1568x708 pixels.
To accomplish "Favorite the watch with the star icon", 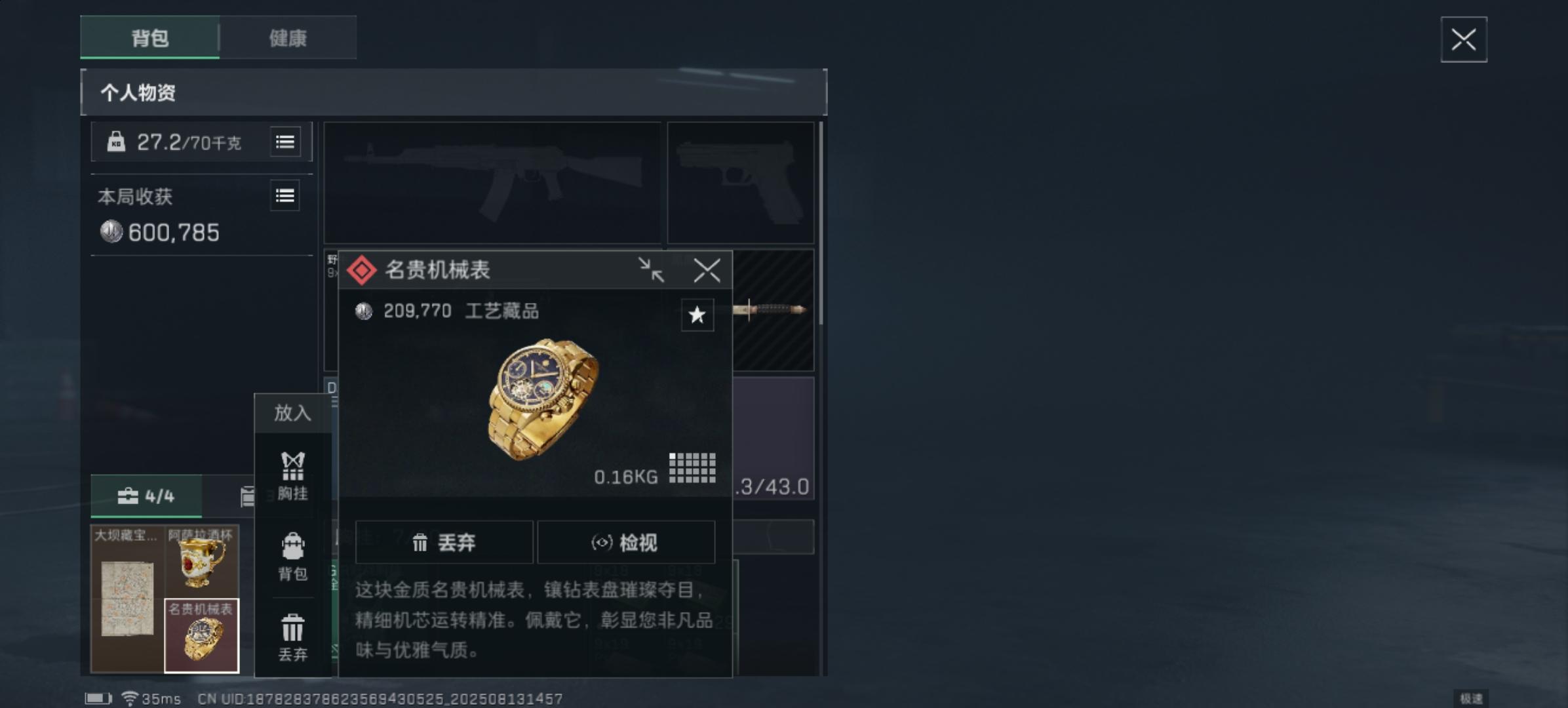I will coord(697,315).
